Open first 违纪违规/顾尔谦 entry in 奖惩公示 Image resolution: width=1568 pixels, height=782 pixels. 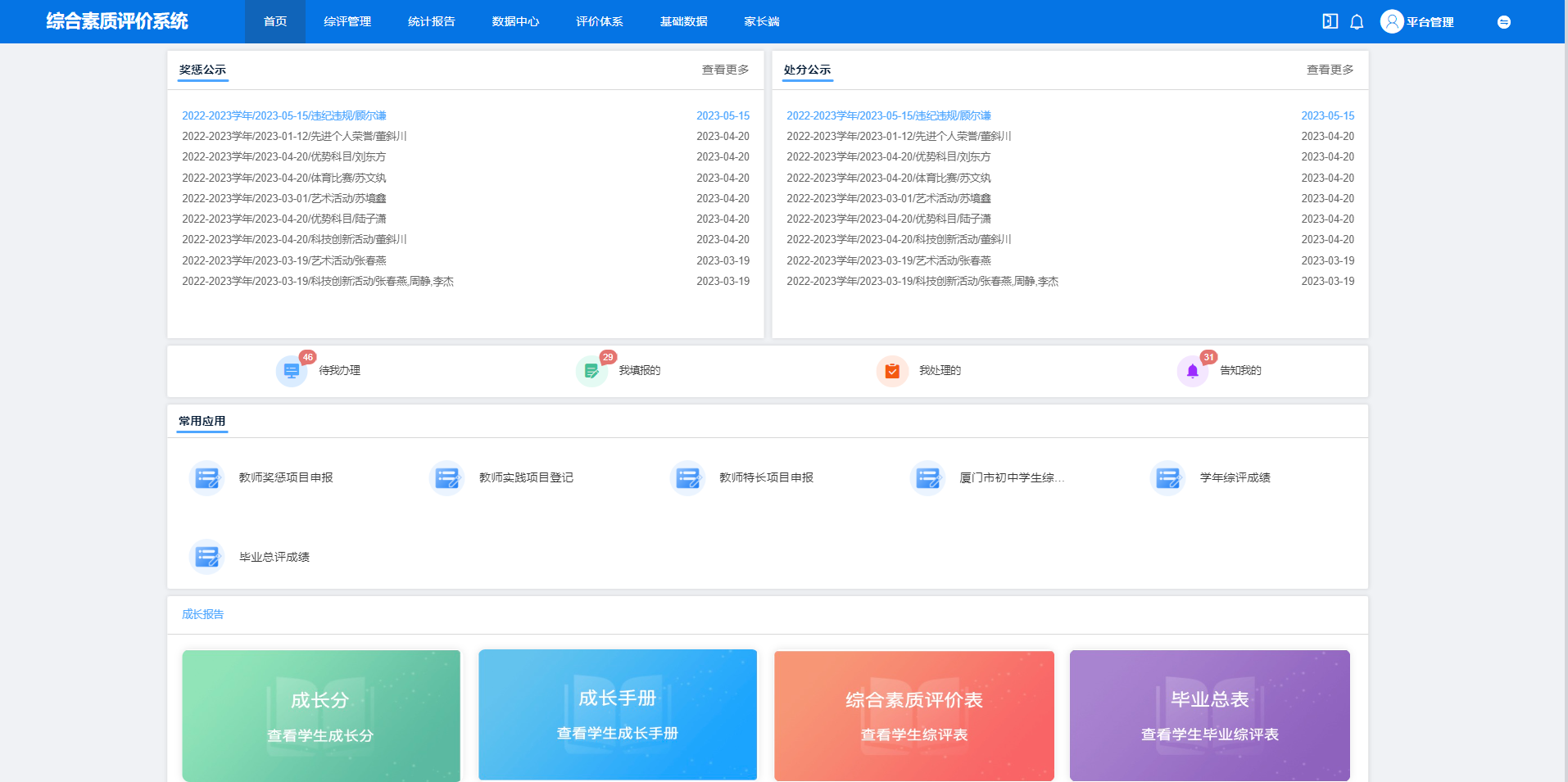(284, 115)
